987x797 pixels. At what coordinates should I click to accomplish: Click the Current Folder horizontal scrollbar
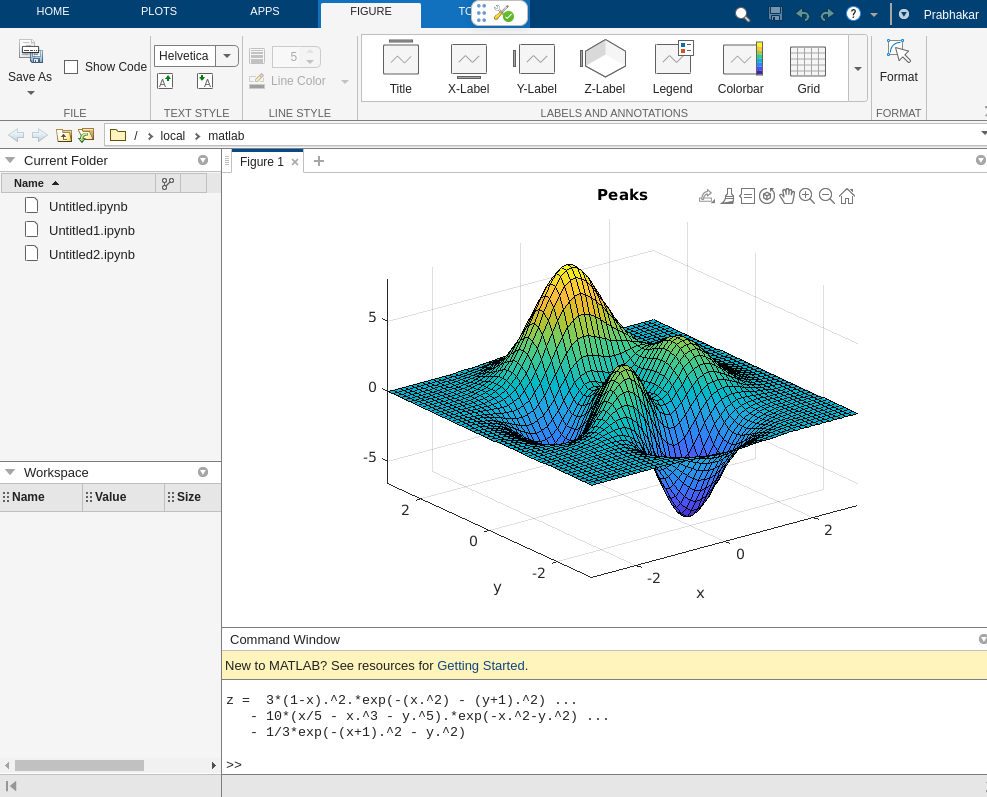80,765
